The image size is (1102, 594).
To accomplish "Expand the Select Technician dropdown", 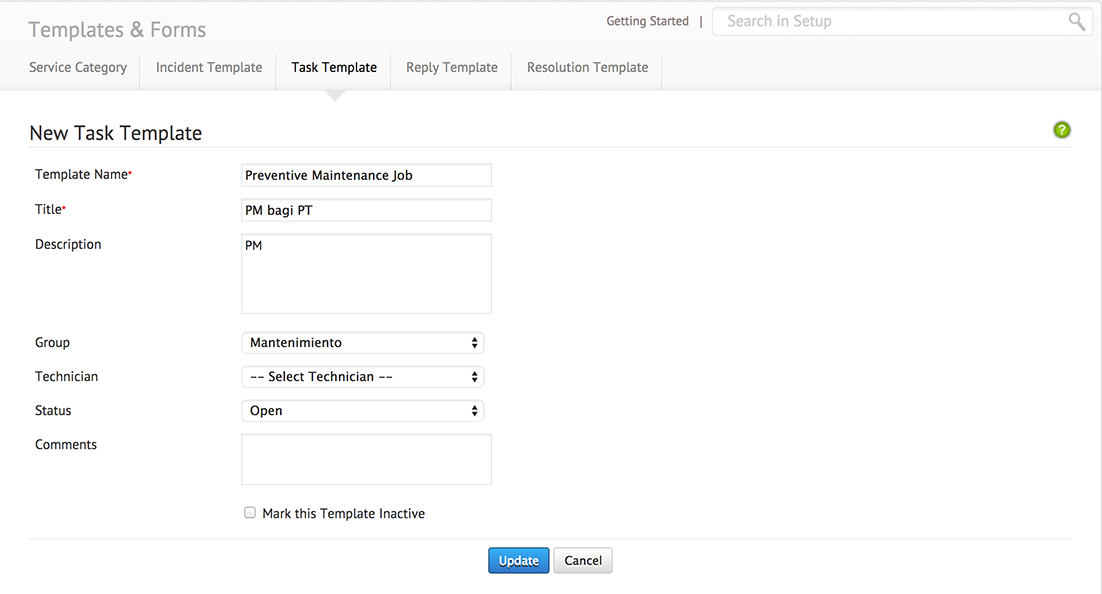I will pos(363,377).
